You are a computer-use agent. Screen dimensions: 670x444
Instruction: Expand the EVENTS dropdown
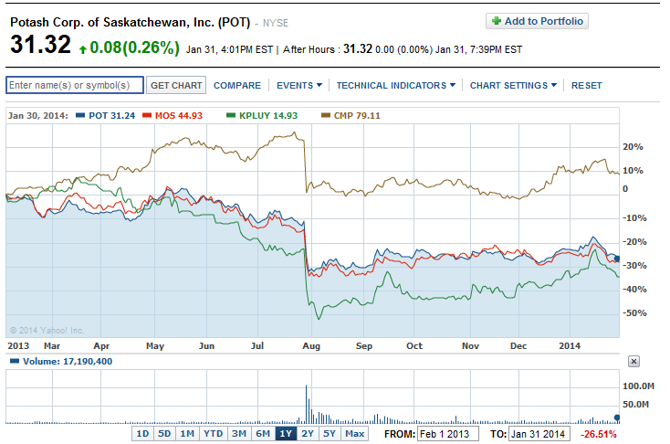click(299, 85)
